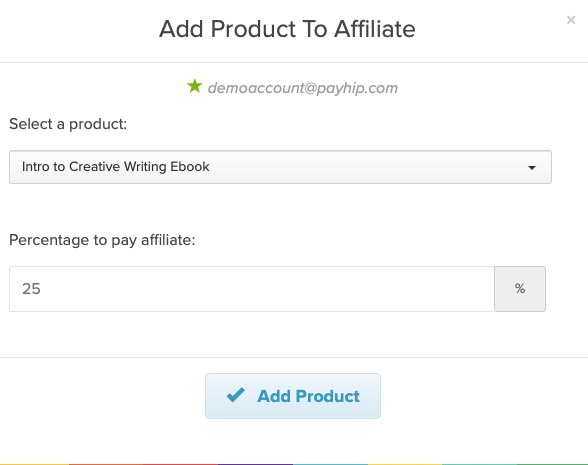
Task: Click the 'Select a product:' label
Action: [68, 124]
